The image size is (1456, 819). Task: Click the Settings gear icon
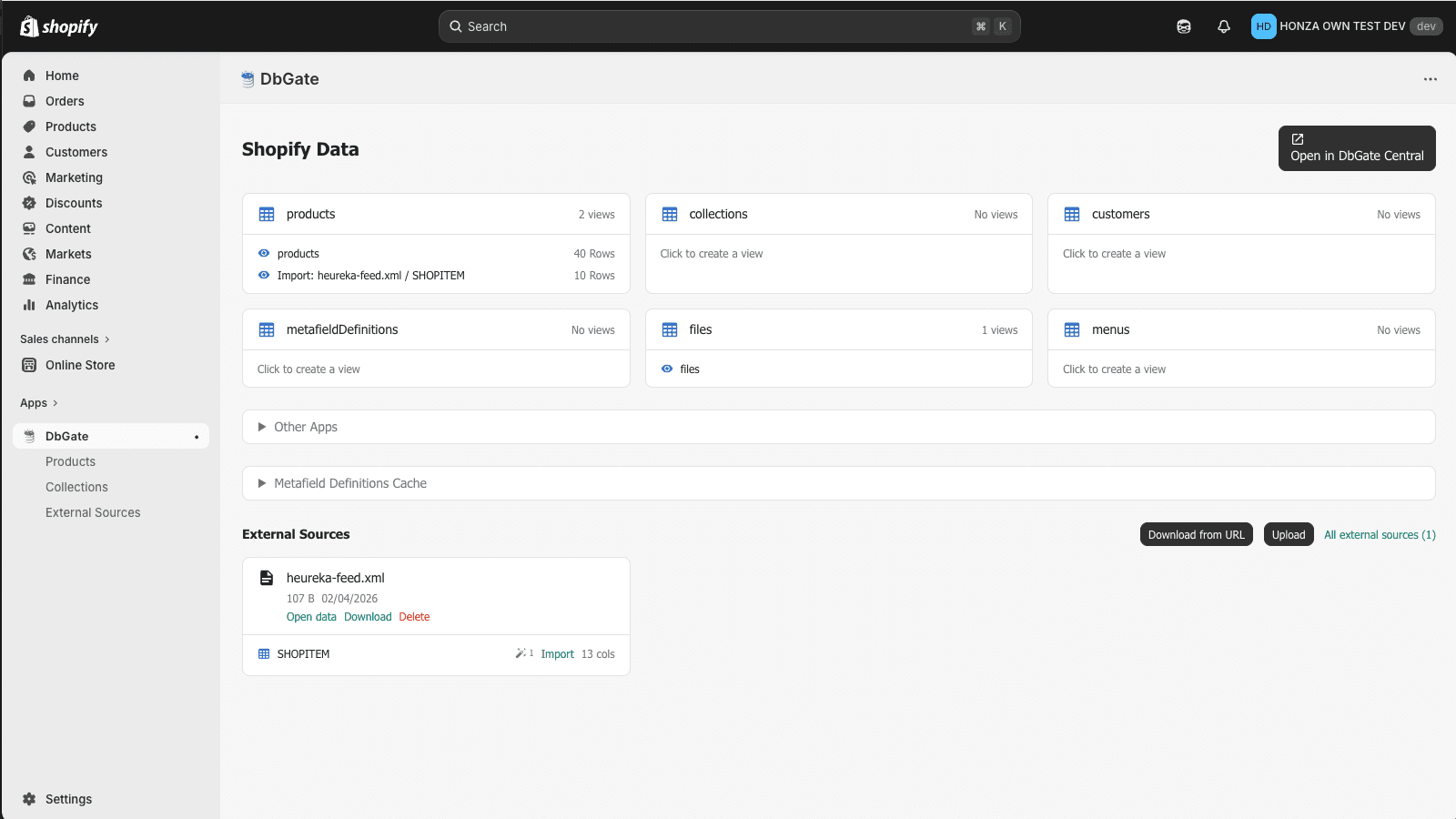point(29,799)
